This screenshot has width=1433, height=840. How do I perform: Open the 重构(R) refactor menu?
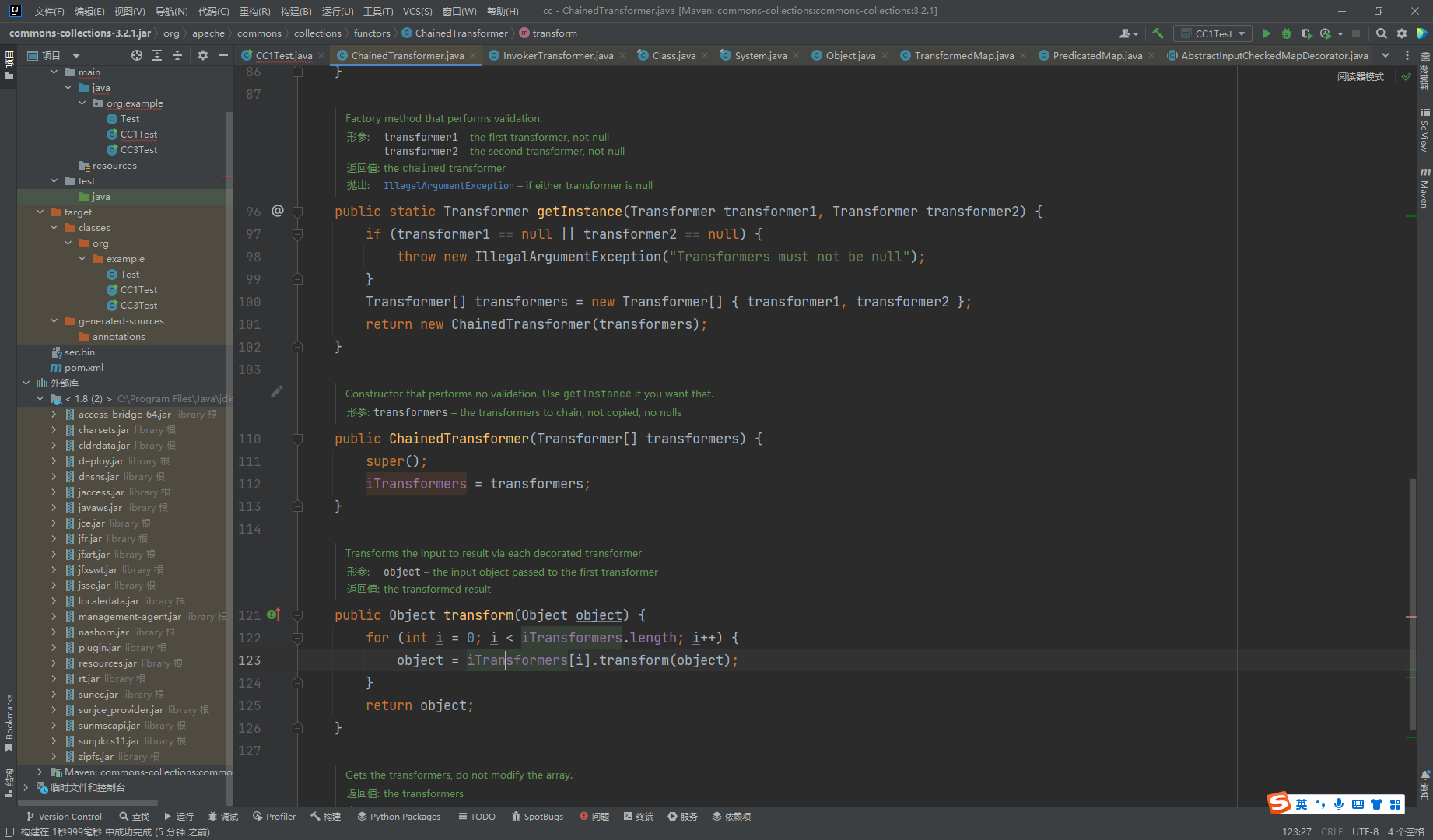[x=254, y=11]
